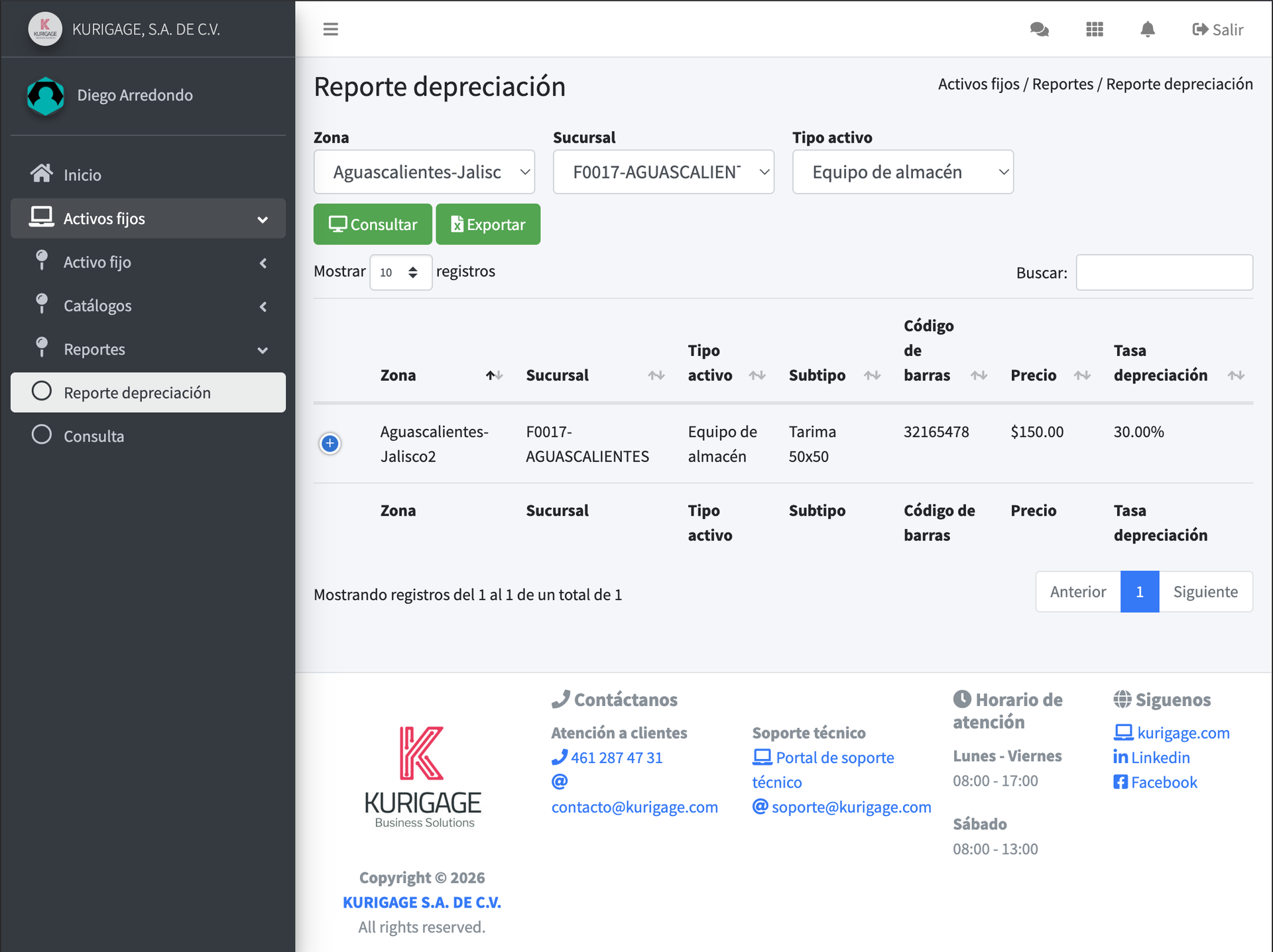The image size is (1273, 952).
Task: Expand row details with blue plus button
Action: pyautogui.click(x=330, y=444)
